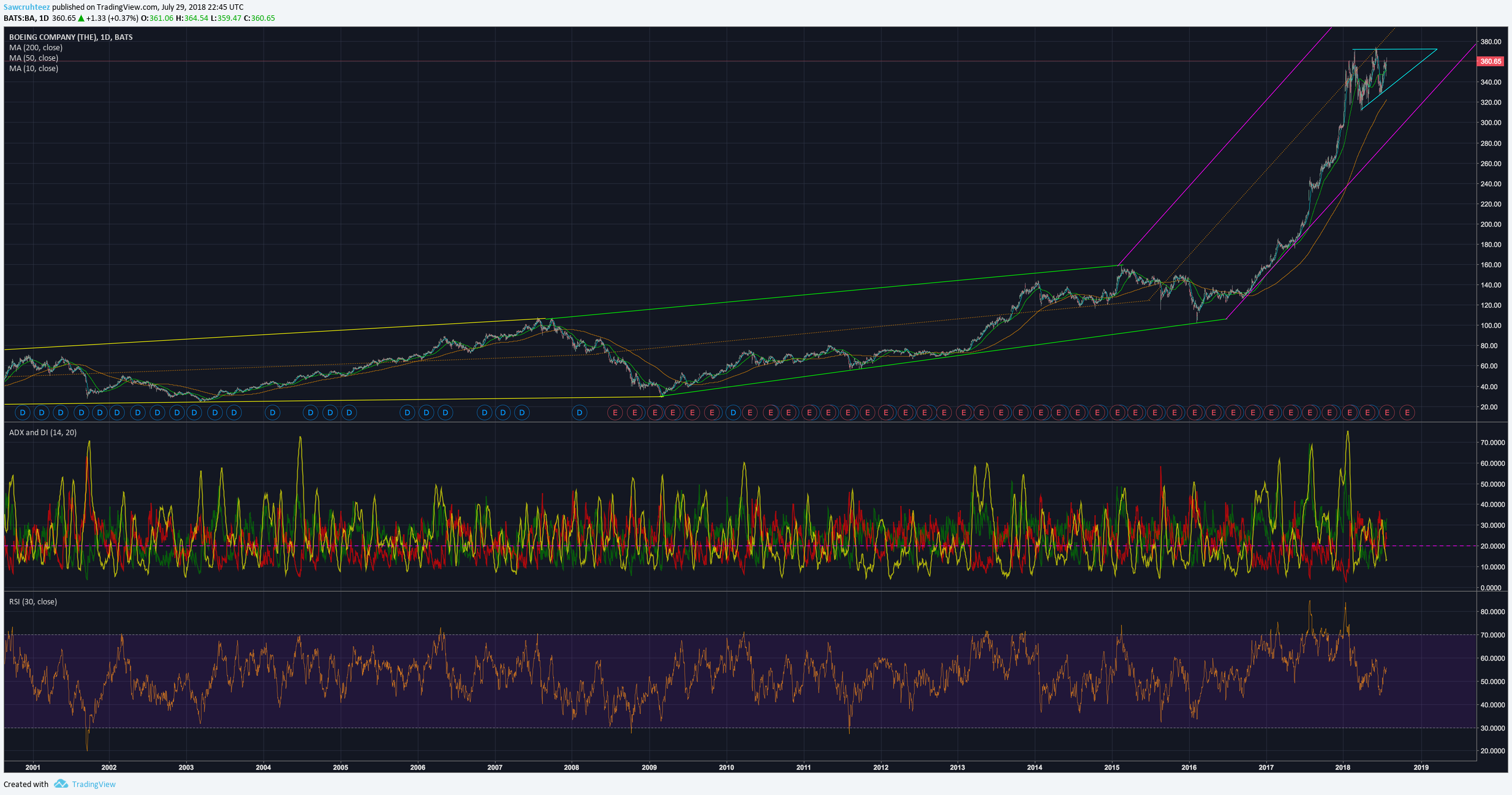
Task: Select the lone D dividend marker near 2004
Action: click(273, 413)
